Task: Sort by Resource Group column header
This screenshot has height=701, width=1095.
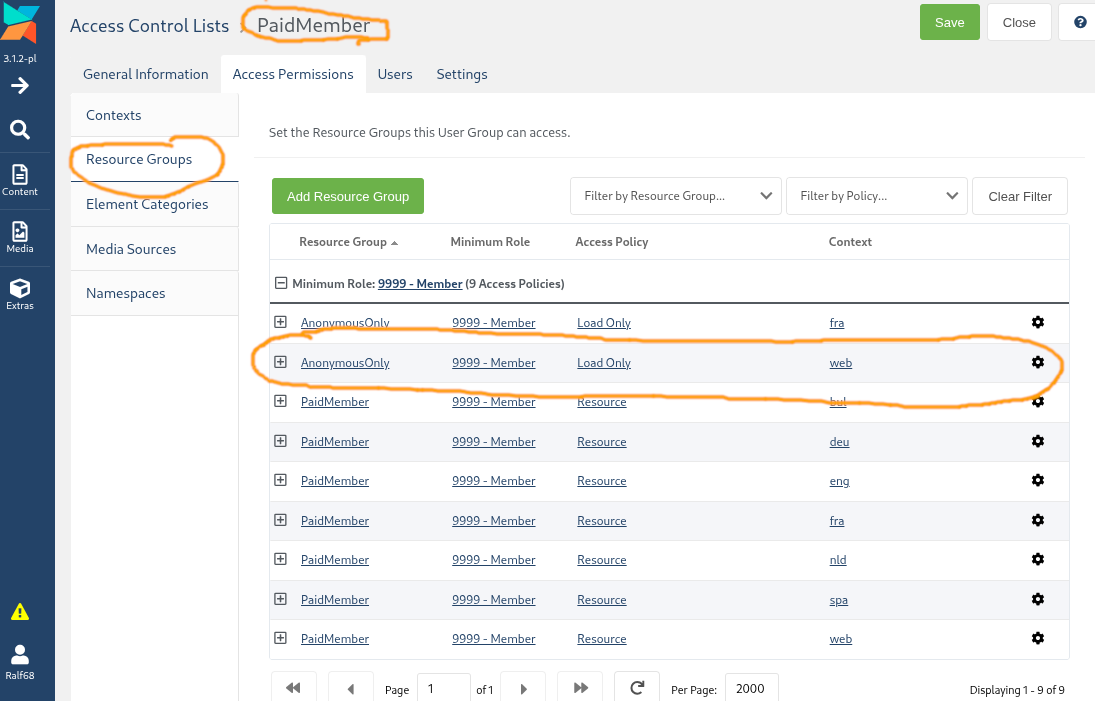Action: 348,242
